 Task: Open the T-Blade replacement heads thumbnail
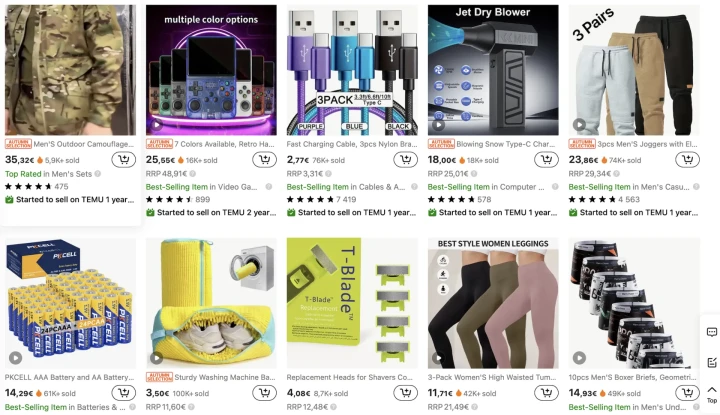click(x=352, y=303)
